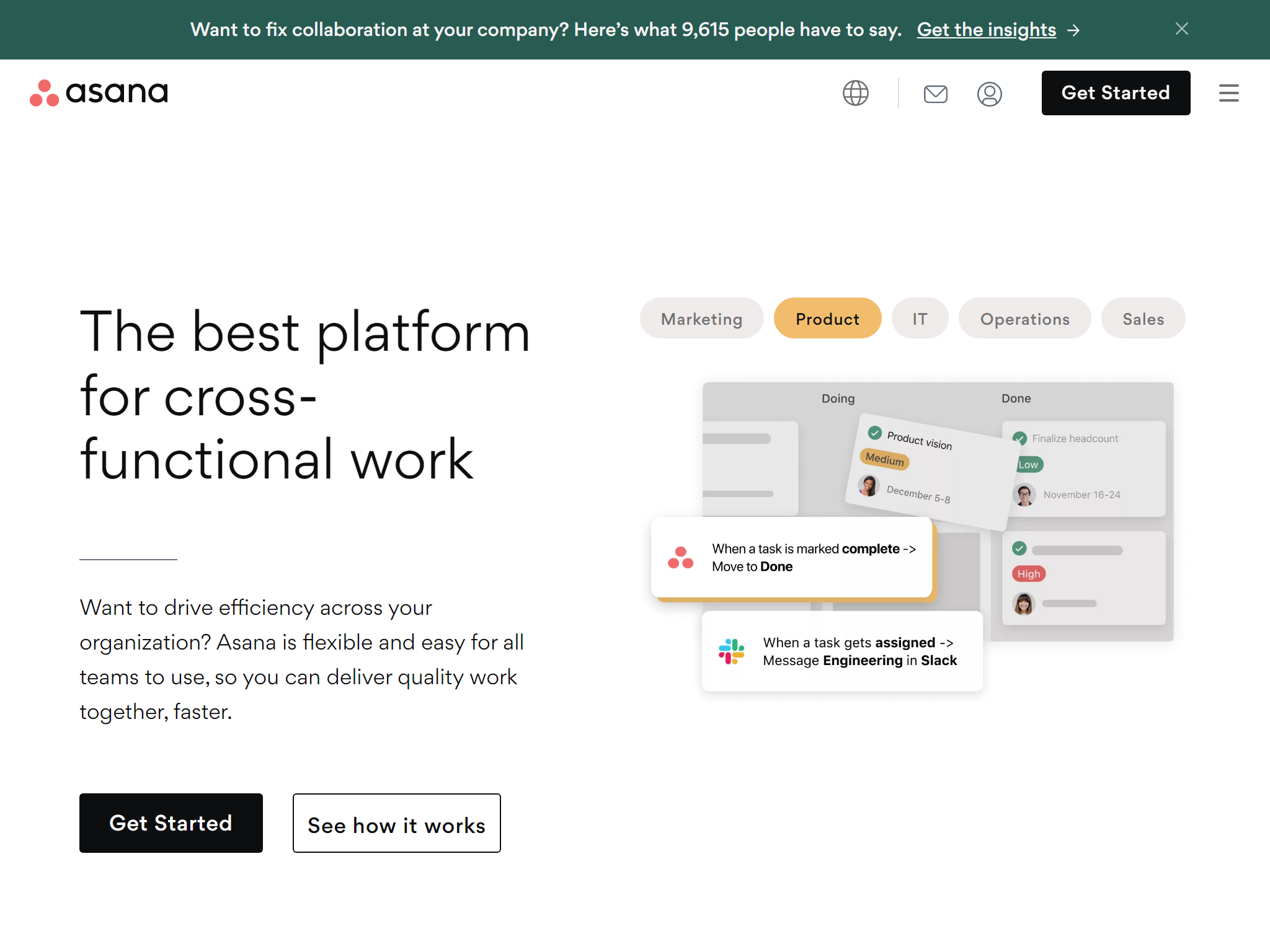
Task: Click the Product vision check mark
Action: (875, 433)
